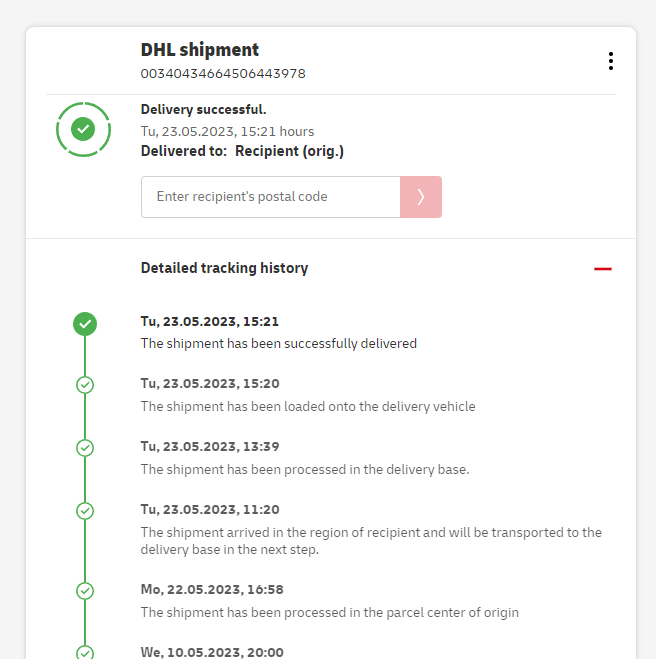Click the DHL shipment title
This screenshot has width=656, height=659.
(x=200, y=50)
